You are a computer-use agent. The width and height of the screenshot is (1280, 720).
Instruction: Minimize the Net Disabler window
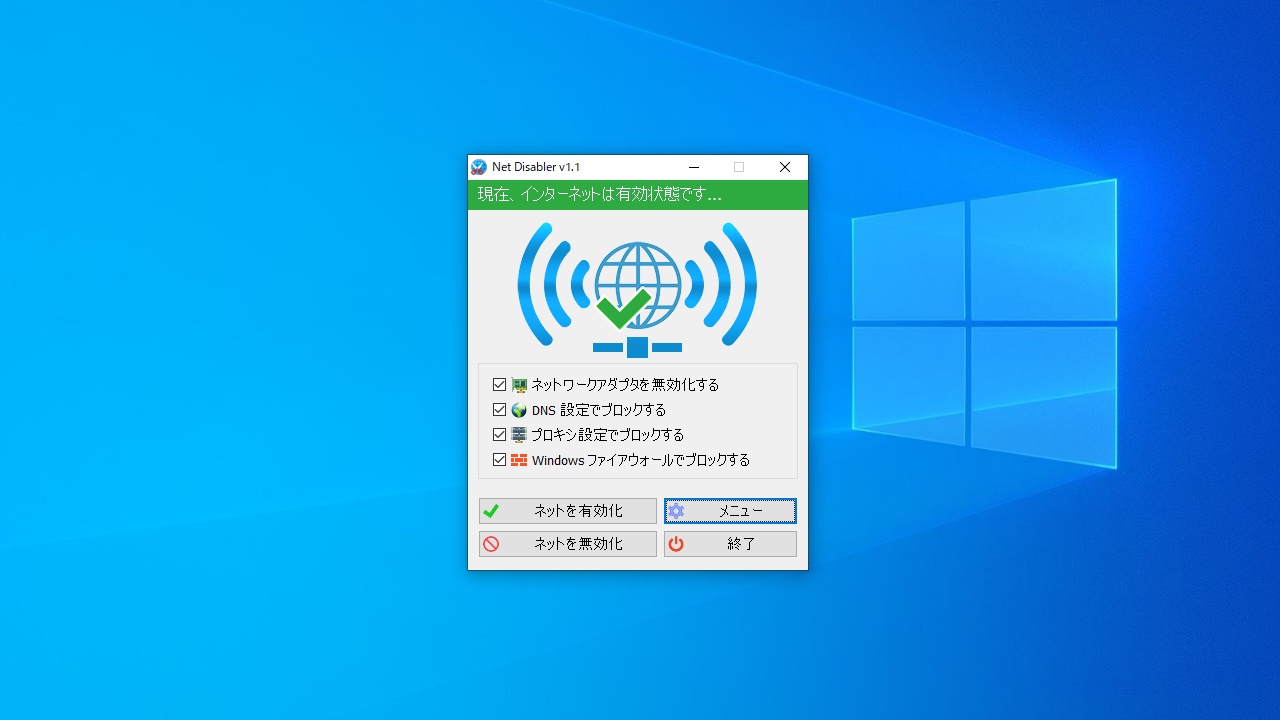(x=694, y=167)
